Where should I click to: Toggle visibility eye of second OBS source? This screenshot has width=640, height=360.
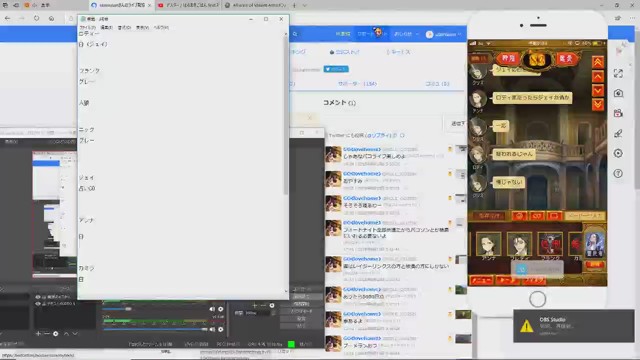(x=38, y=304)
